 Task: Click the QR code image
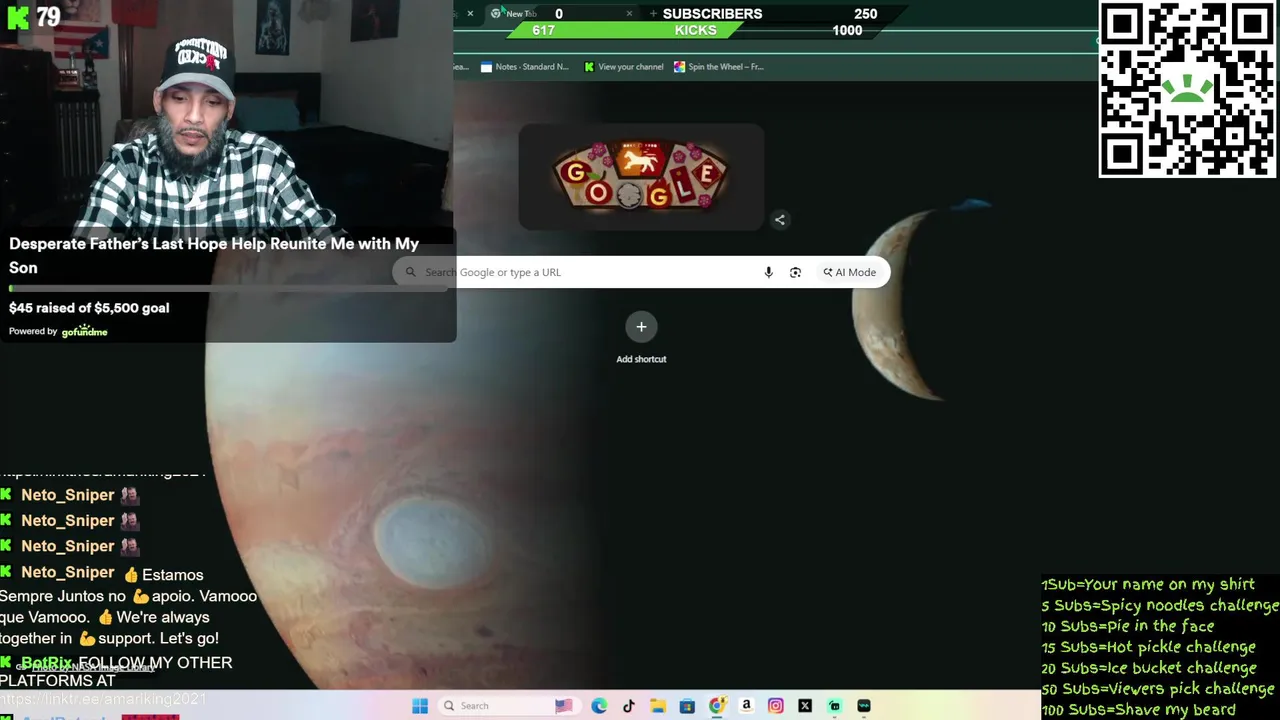pyautogui.click(x=1188, y=90)
